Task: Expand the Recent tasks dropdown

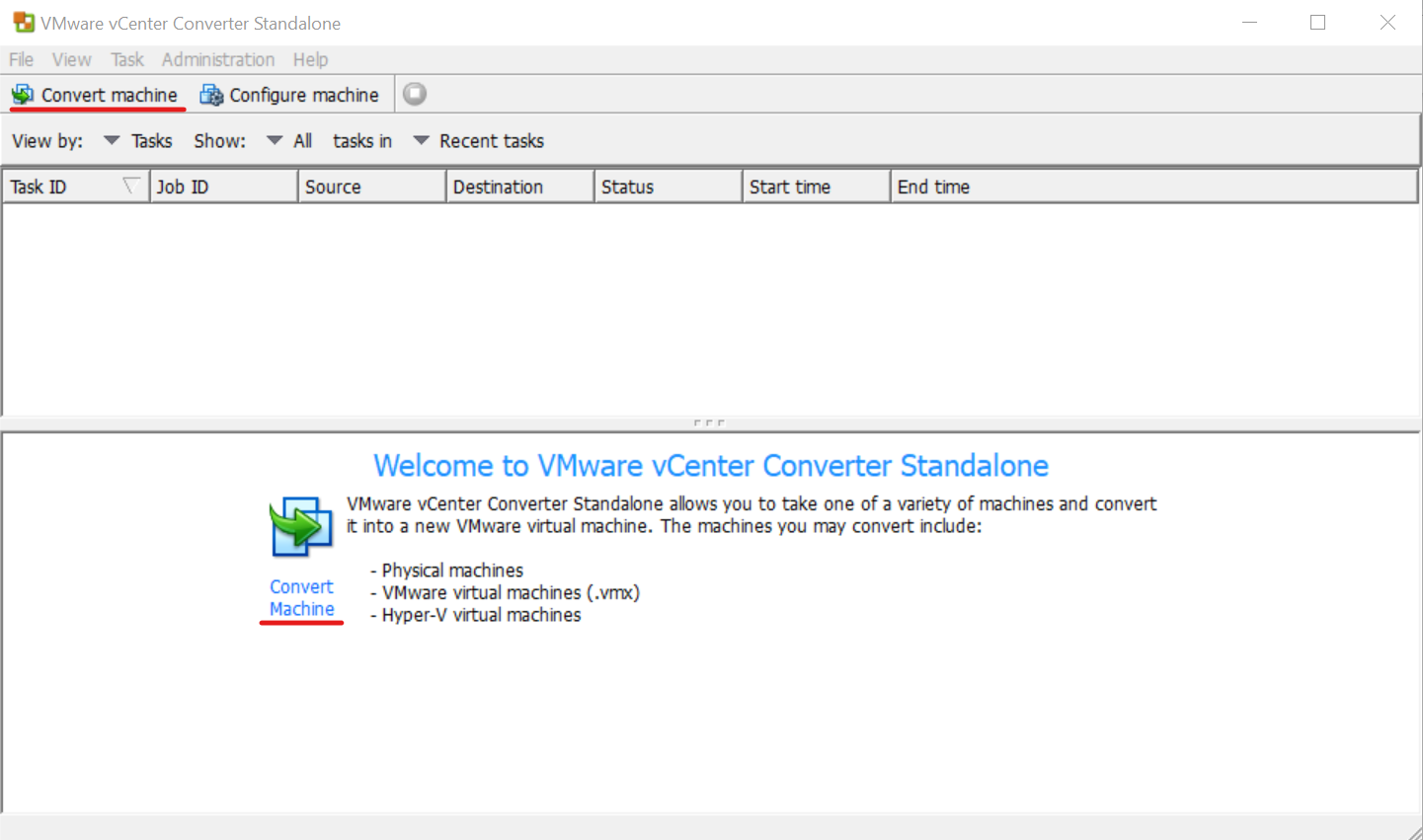Action: click(x=479, y=141)
